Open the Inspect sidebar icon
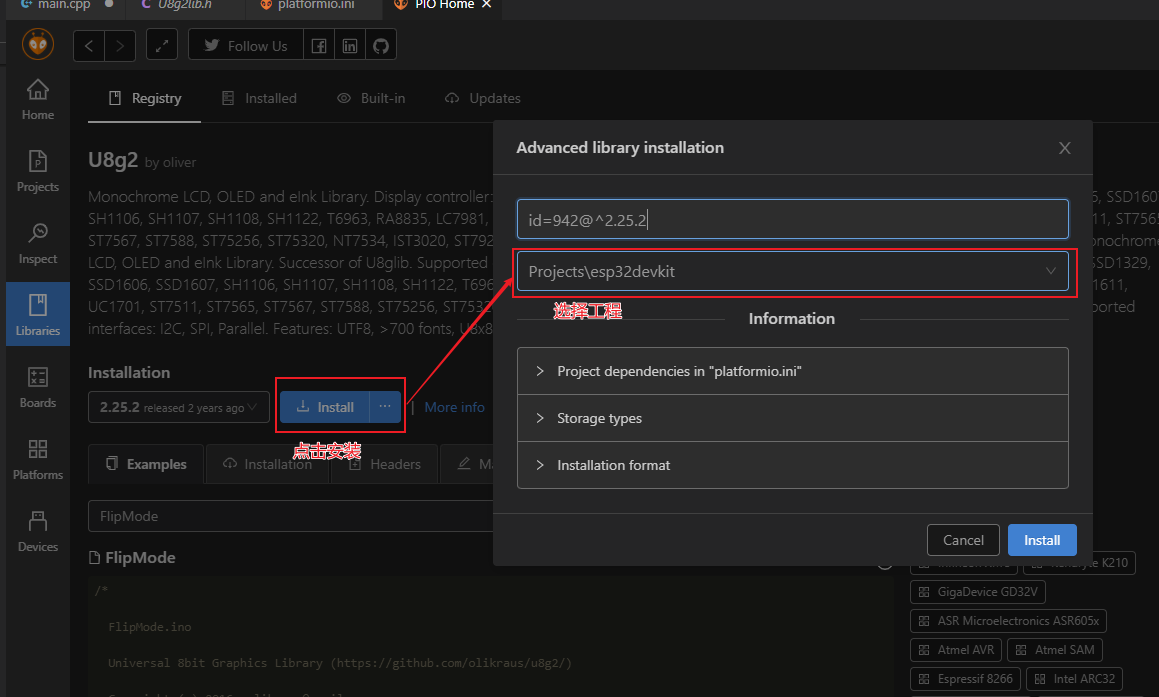 (38, 243)
